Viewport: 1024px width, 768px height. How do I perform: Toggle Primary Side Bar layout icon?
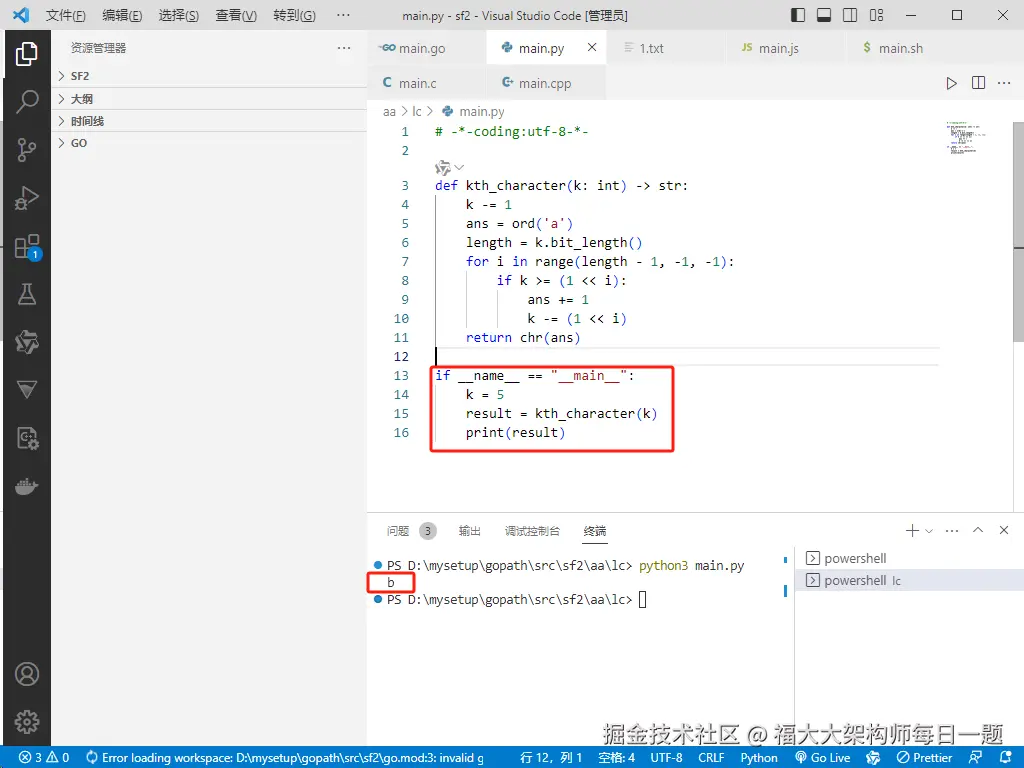[x=798, y=15]
